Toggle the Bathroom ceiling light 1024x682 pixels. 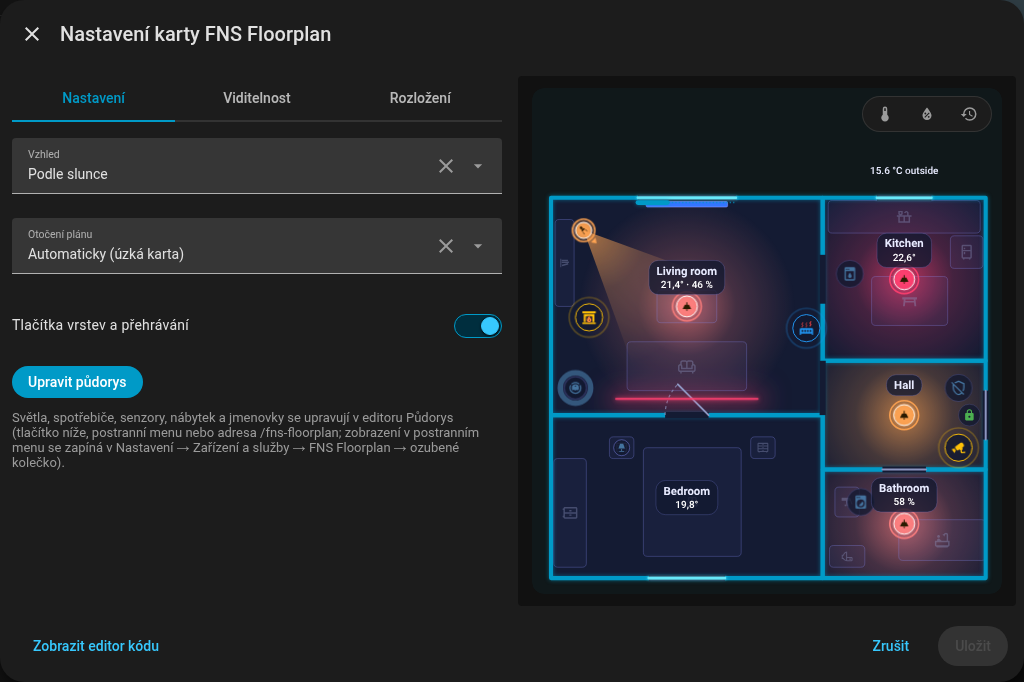click(x=904, y=524)
